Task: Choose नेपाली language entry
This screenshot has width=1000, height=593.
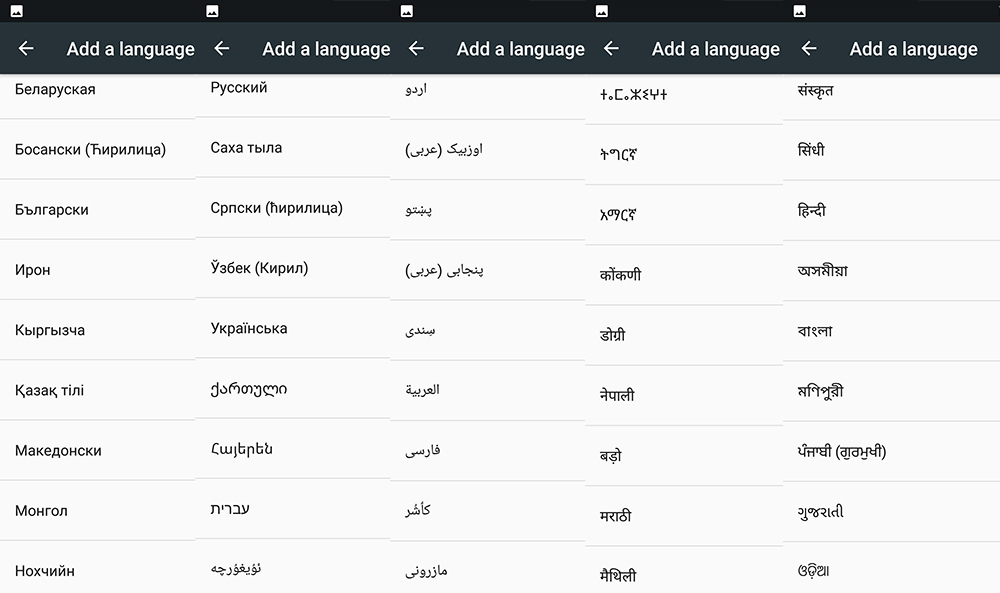Action: click(x=616, y=395)
